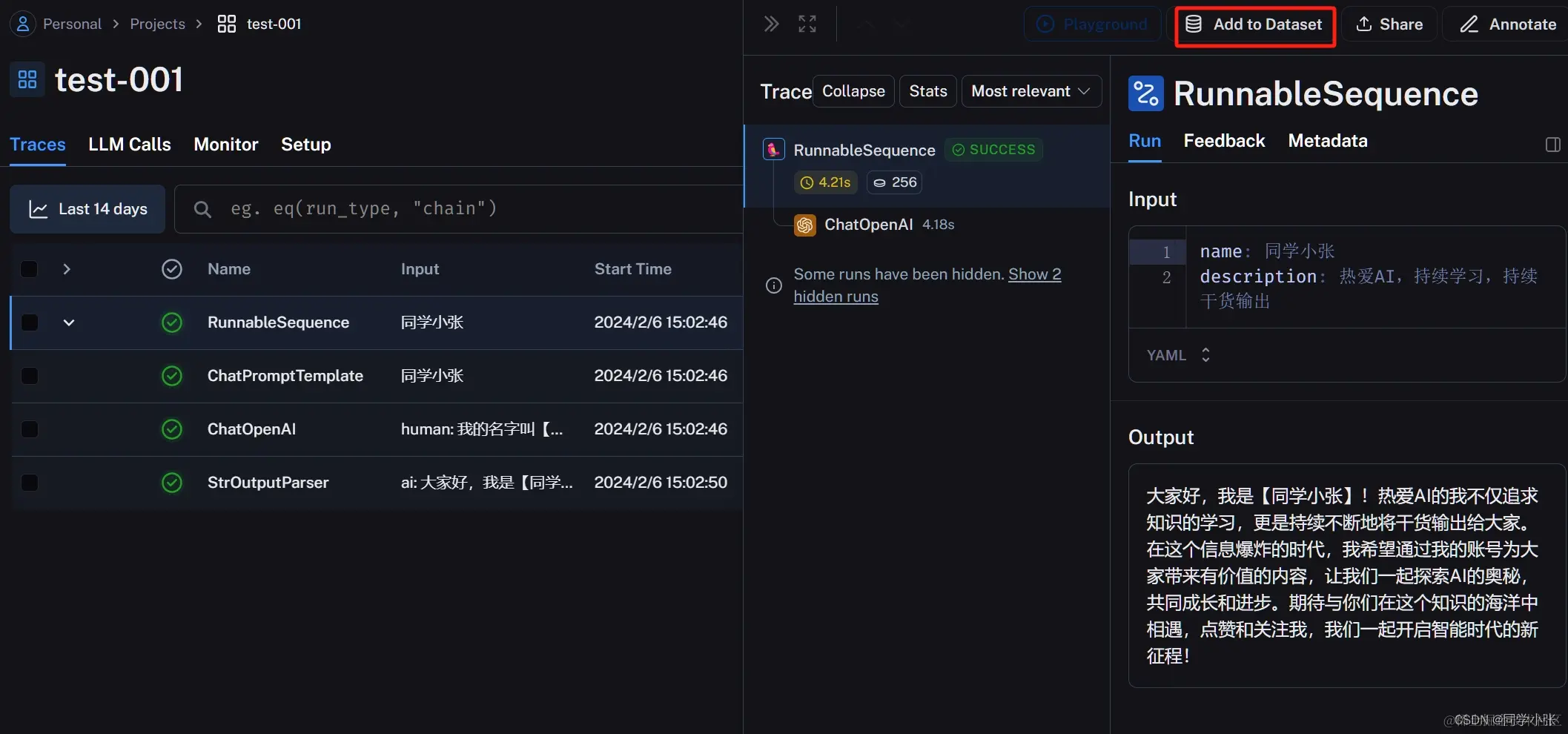
Task: Collapse the RunnableSequence row chevron
Action: coord(69,323)
